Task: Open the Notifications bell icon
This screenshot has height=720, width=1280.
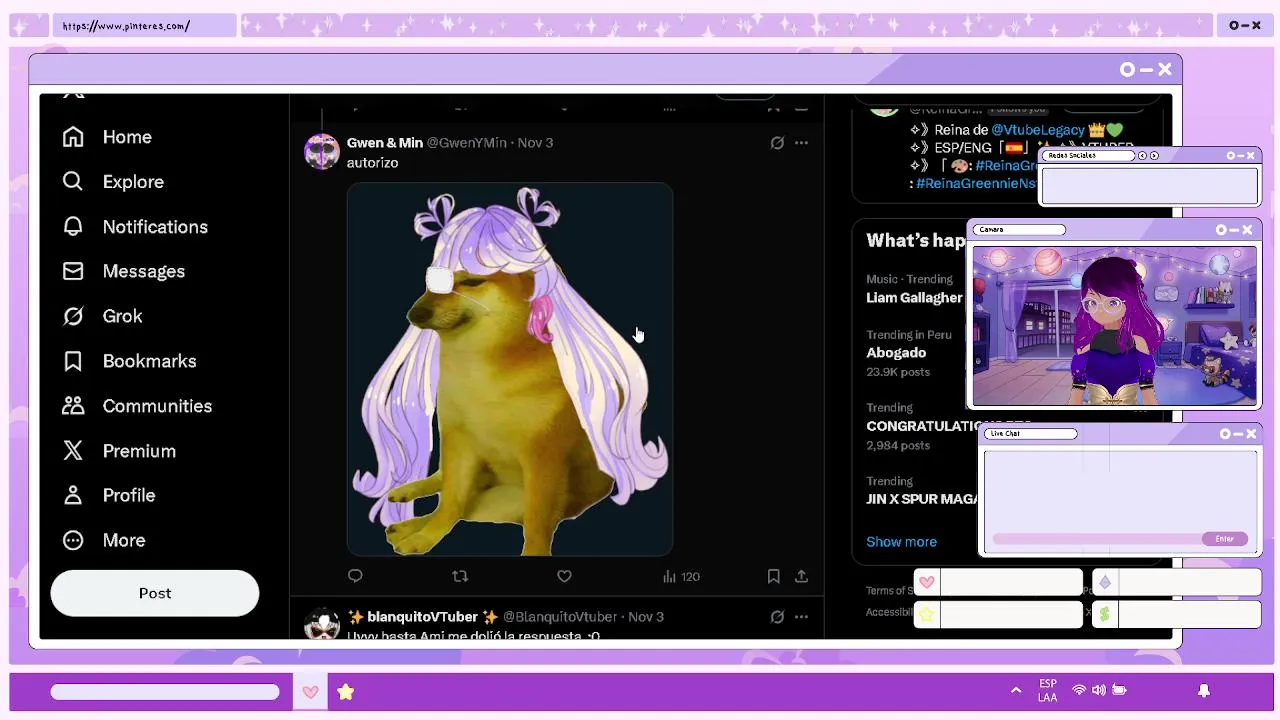Action: coord(73,226)
